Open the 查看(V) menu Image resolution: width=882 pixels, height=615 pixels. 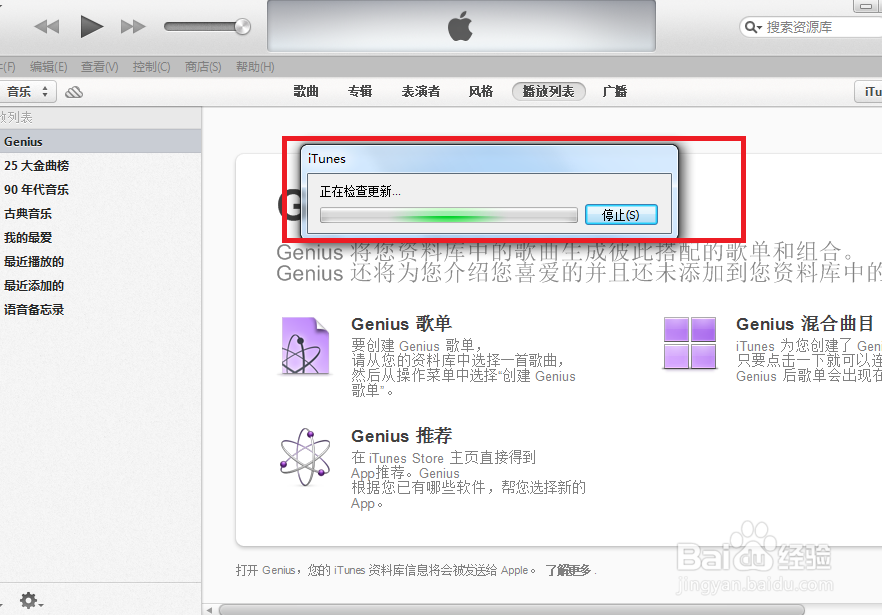[x=100, y=67]
